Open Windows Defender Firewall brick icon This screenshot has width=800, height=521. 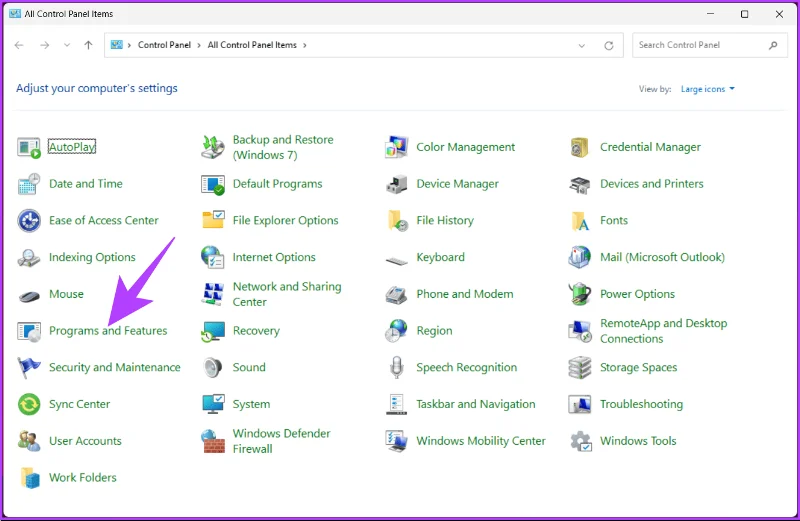212,441
